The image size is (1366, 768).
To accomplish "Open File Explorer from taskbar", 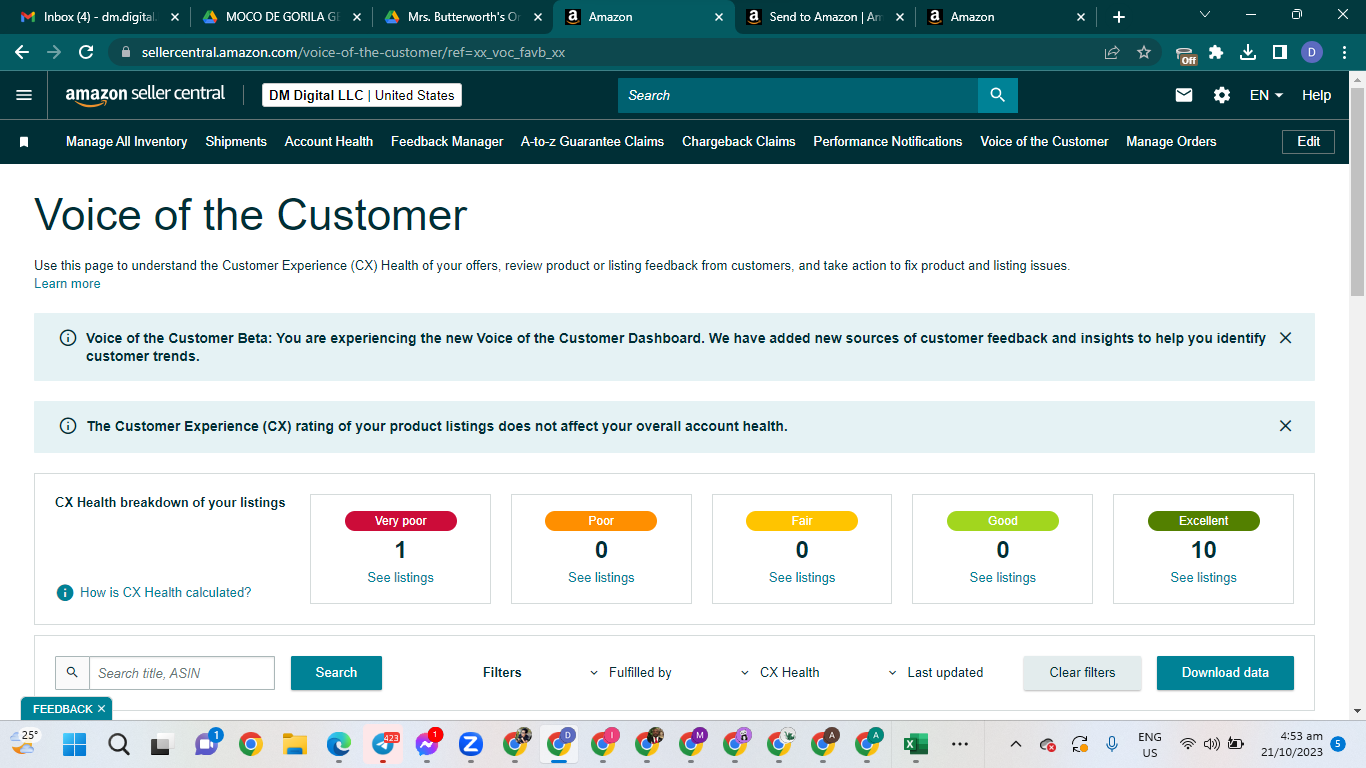I will 294,744.
